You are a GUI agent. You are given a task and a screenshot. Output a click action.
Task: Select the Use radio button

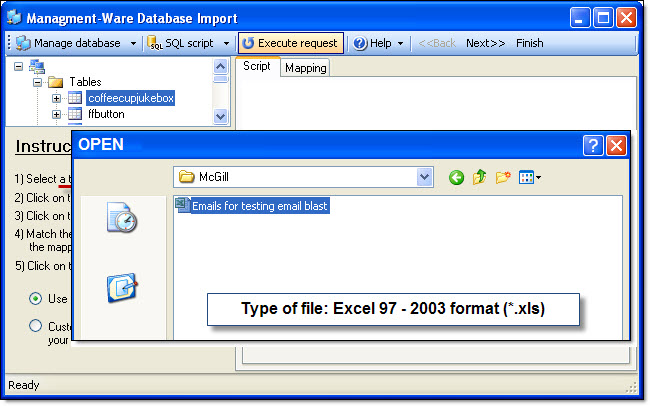[x=36, y=299]
